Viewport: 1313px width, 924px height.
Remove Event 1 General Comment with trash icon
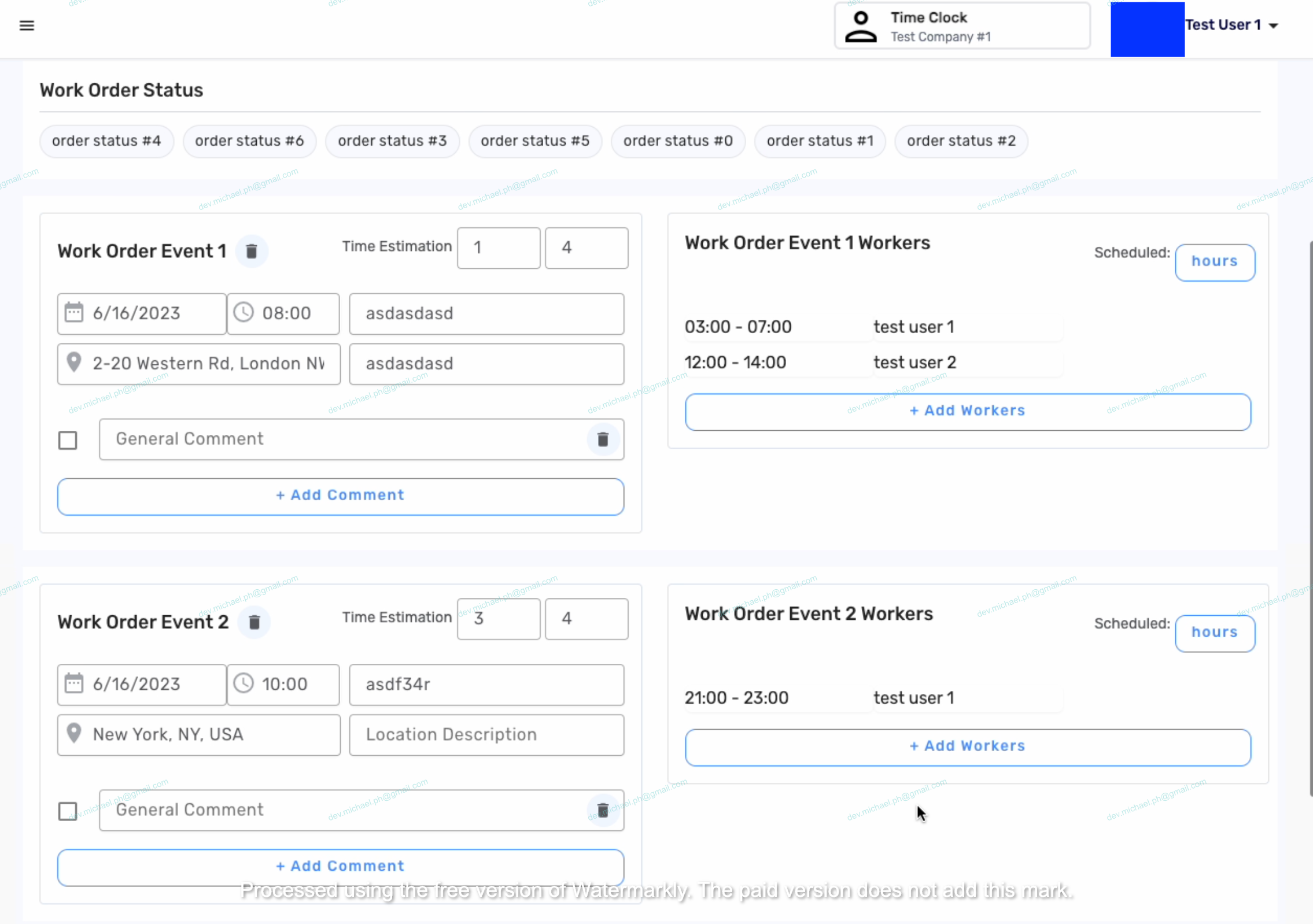[x=603, y=439]
